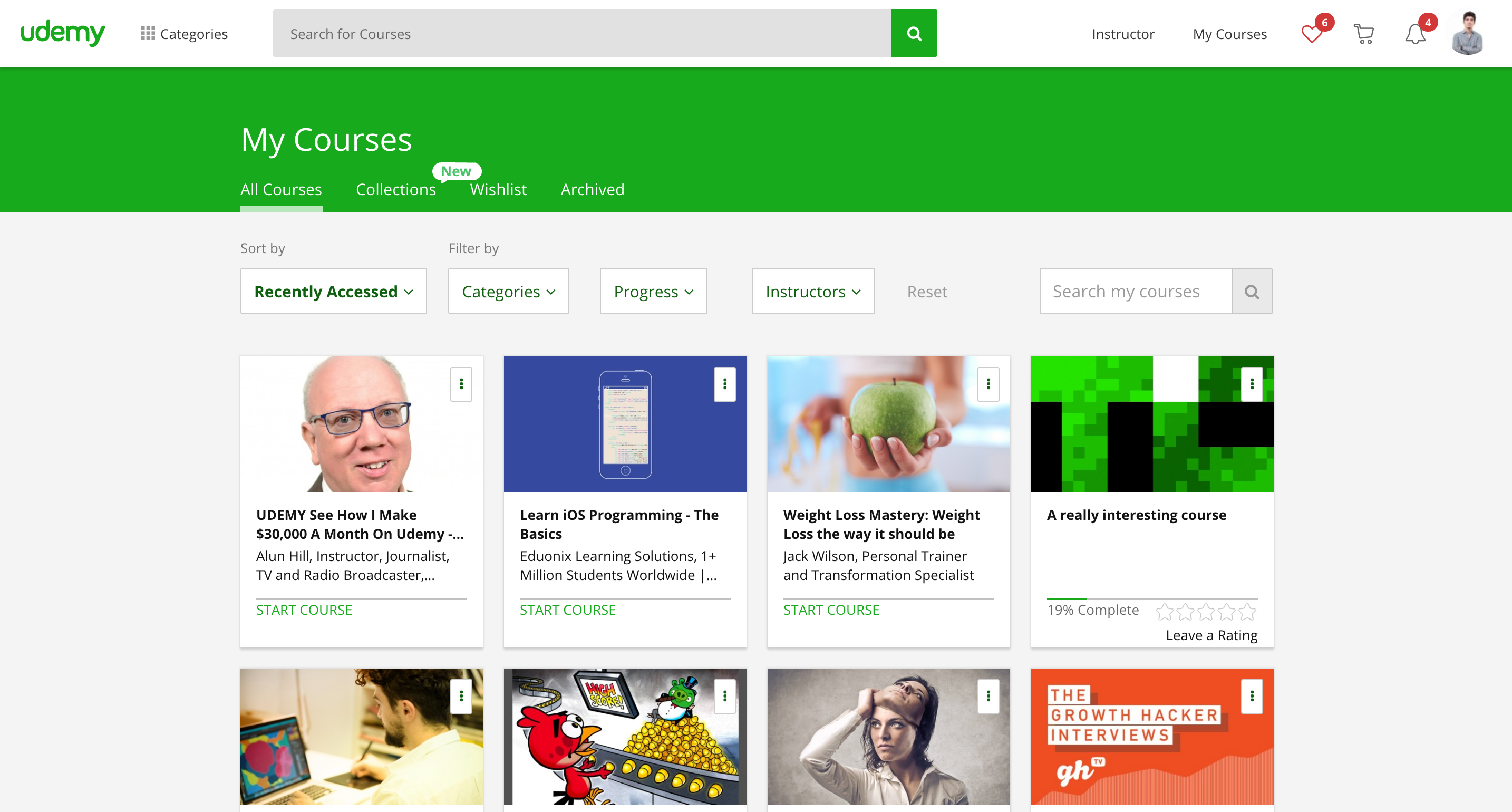Image resolution: width=1512 pixels, height=812 pixels.
Task: Expand the Instructors filter dropdown
Action: 813,292
